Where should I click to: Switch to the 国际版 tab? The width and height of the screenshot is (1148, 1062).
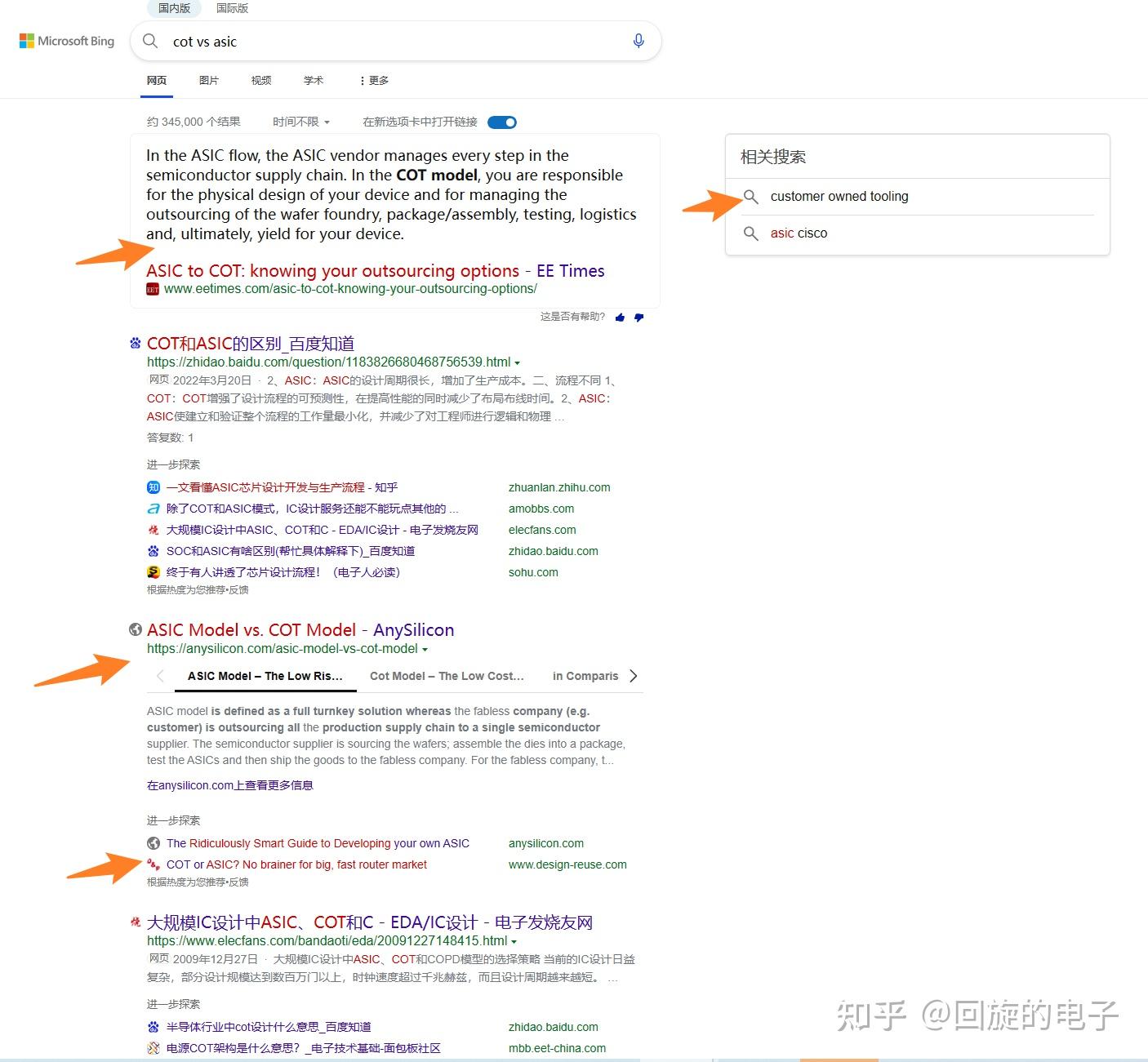coord(231,9)
